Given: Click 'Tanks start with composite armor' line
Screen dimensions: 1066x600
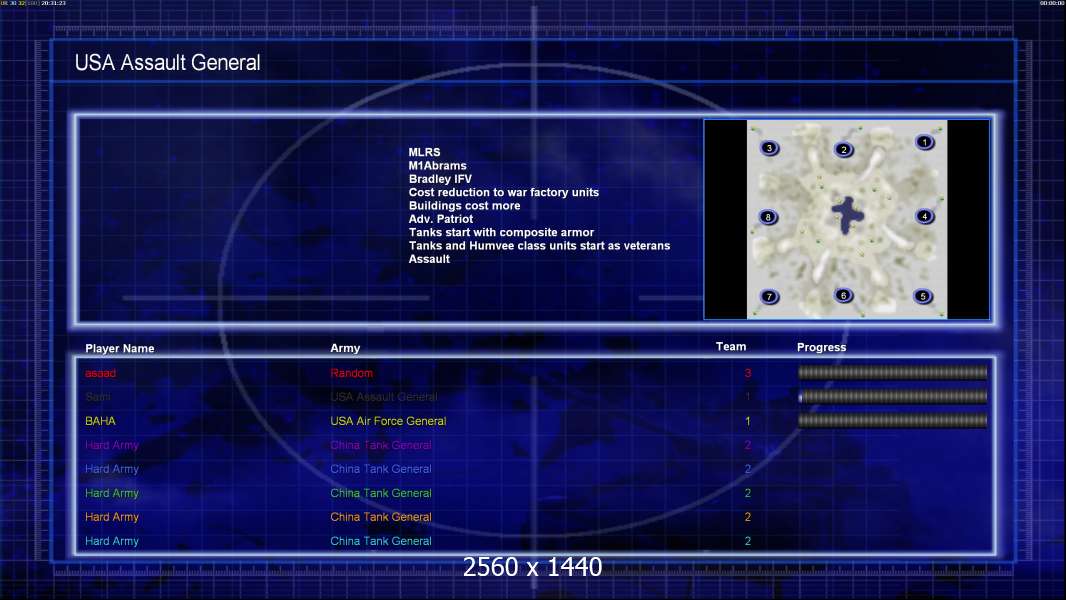Looking at the screenshot, I should [x=501, y=232].
